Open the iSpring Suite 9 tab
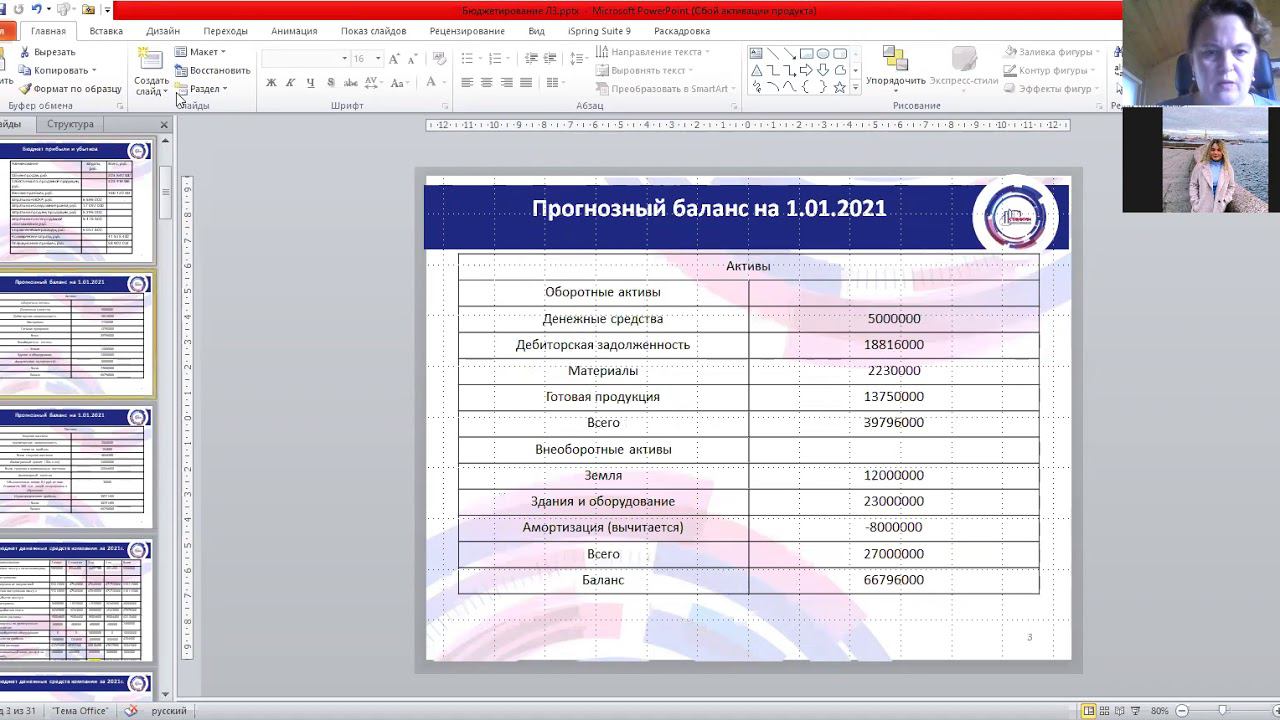 tap(599, 31)
